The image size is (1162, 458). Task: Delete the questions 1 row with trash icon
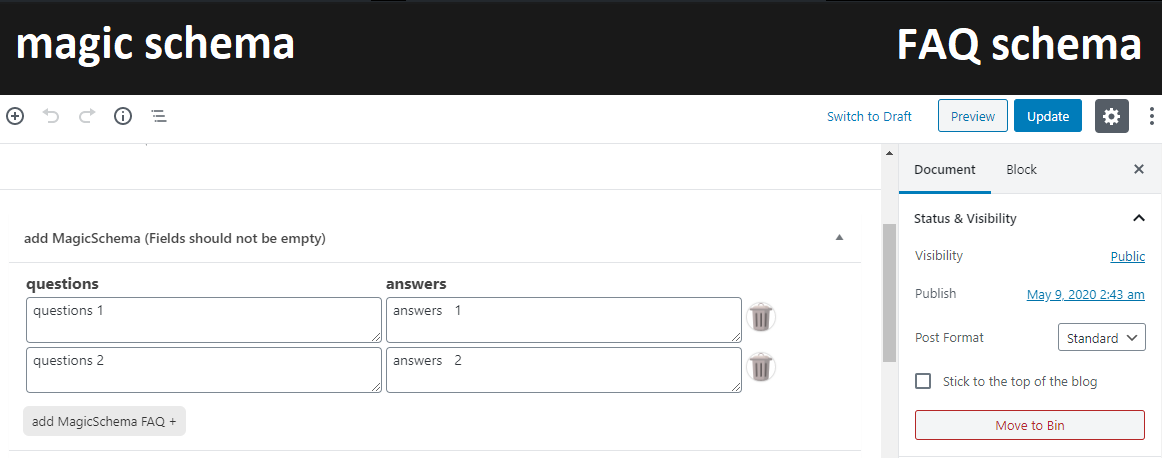[760, 317]
